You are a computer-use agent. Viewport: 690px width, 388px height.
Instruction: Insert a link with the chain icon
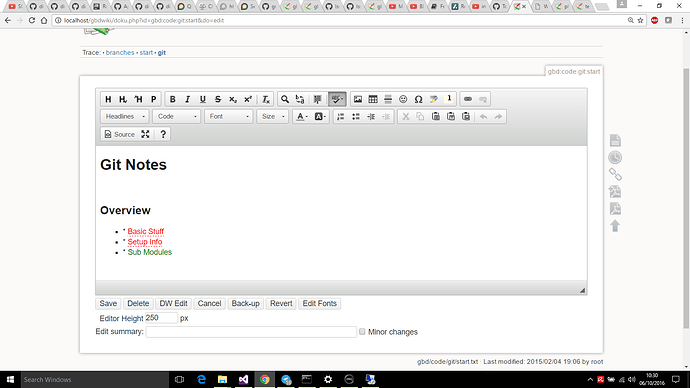pos(468,99)
